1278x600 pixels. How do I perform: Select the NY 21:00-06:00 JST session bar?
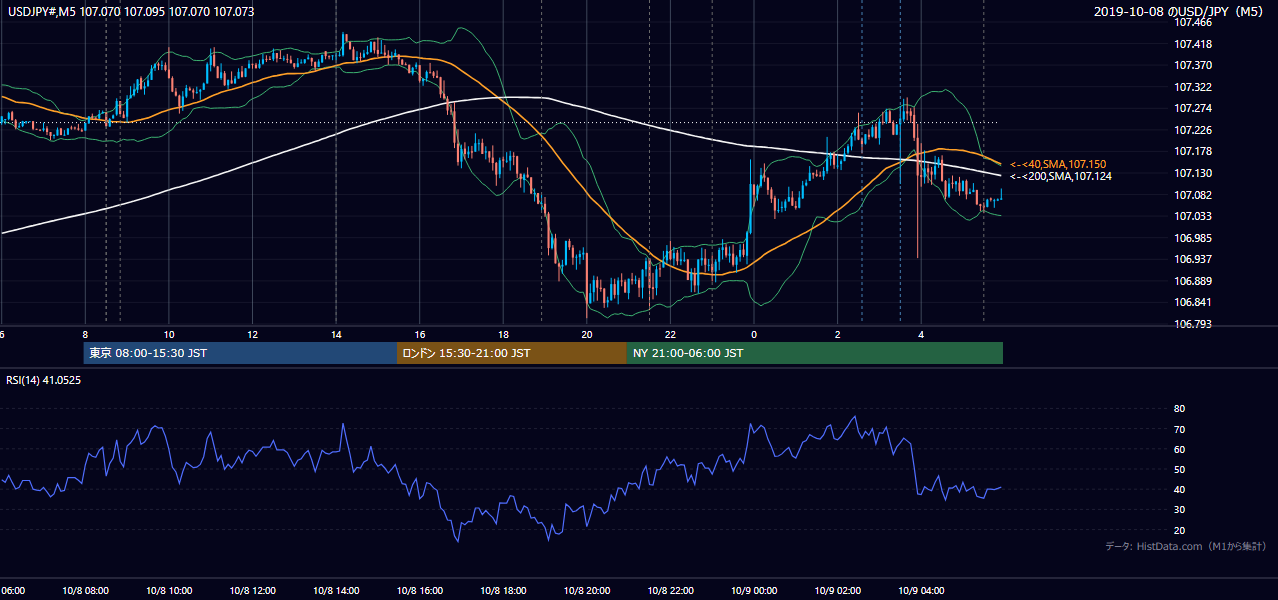tap(815, 353)
